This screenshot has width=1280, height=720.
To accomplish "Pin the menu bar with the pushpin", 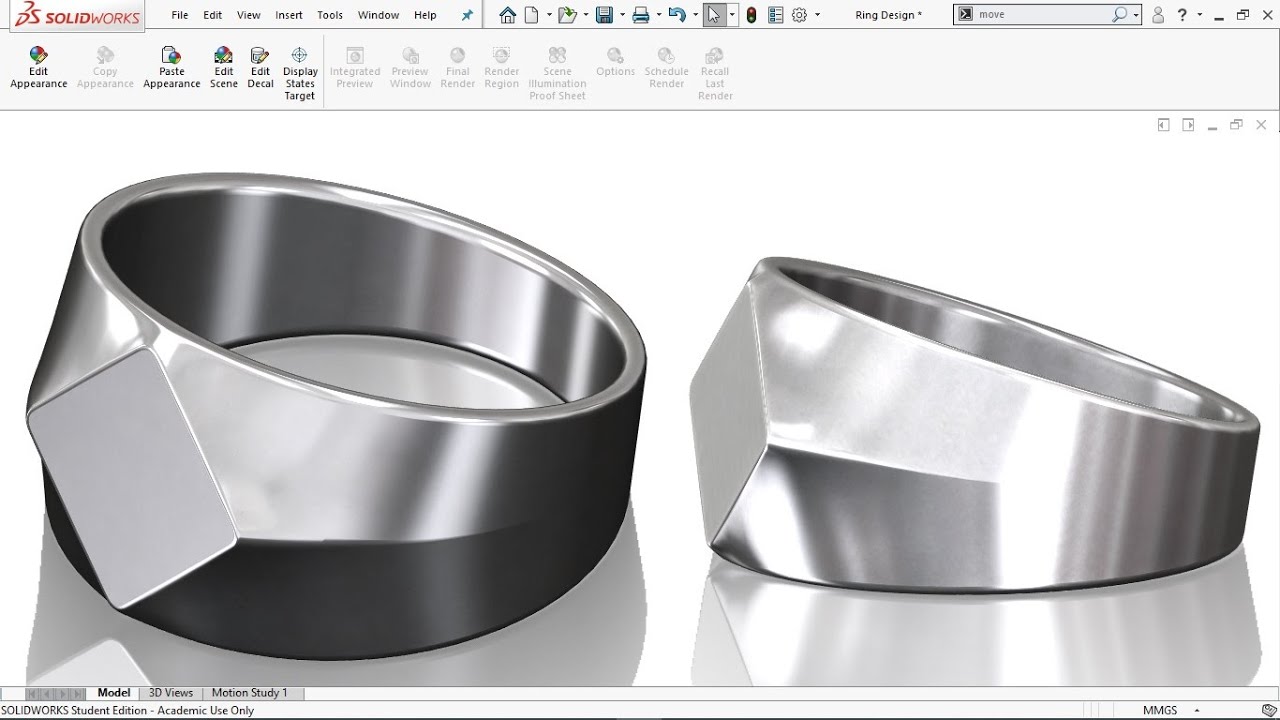I will pos(467,15).
